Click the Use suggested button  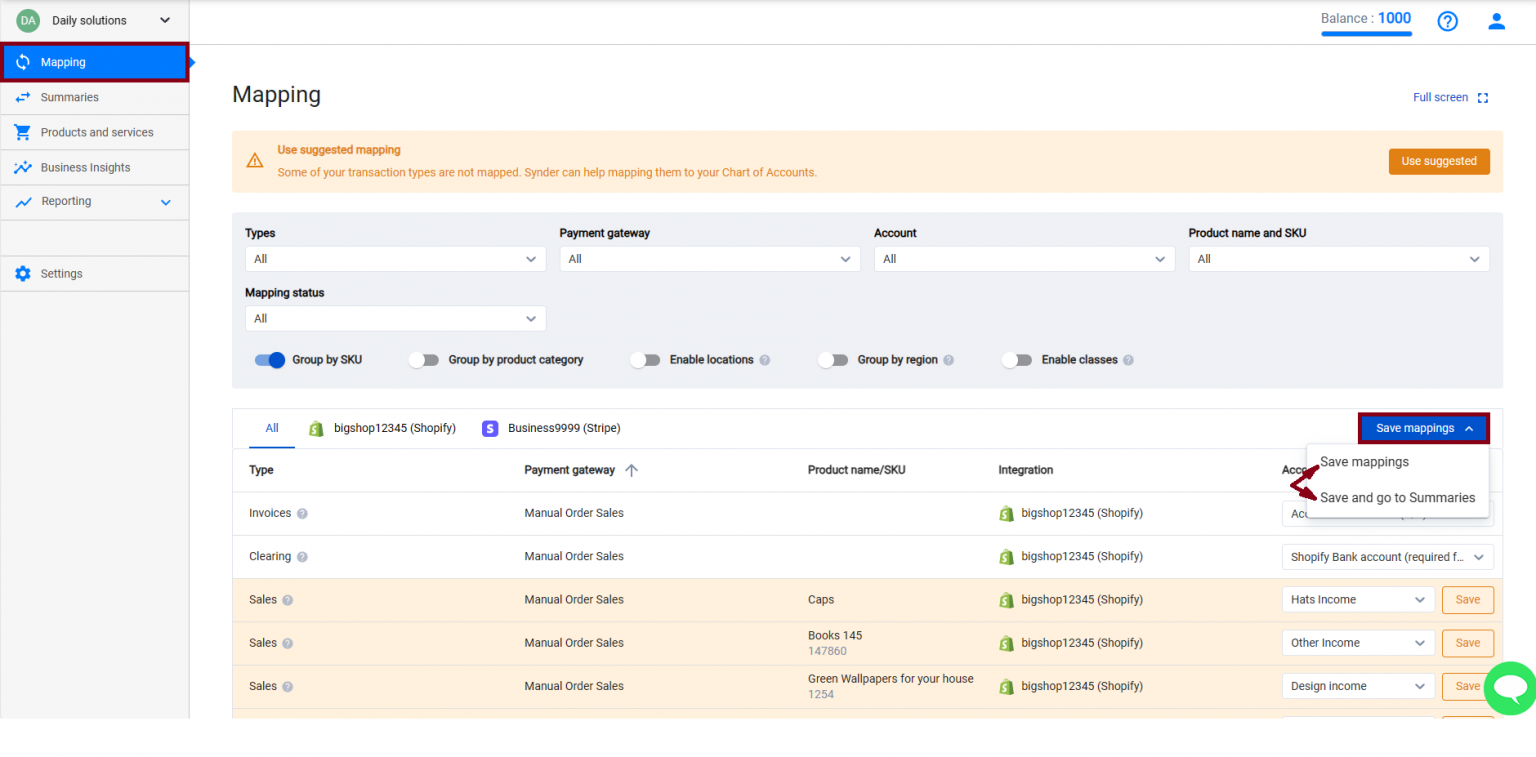point(1439,161)
